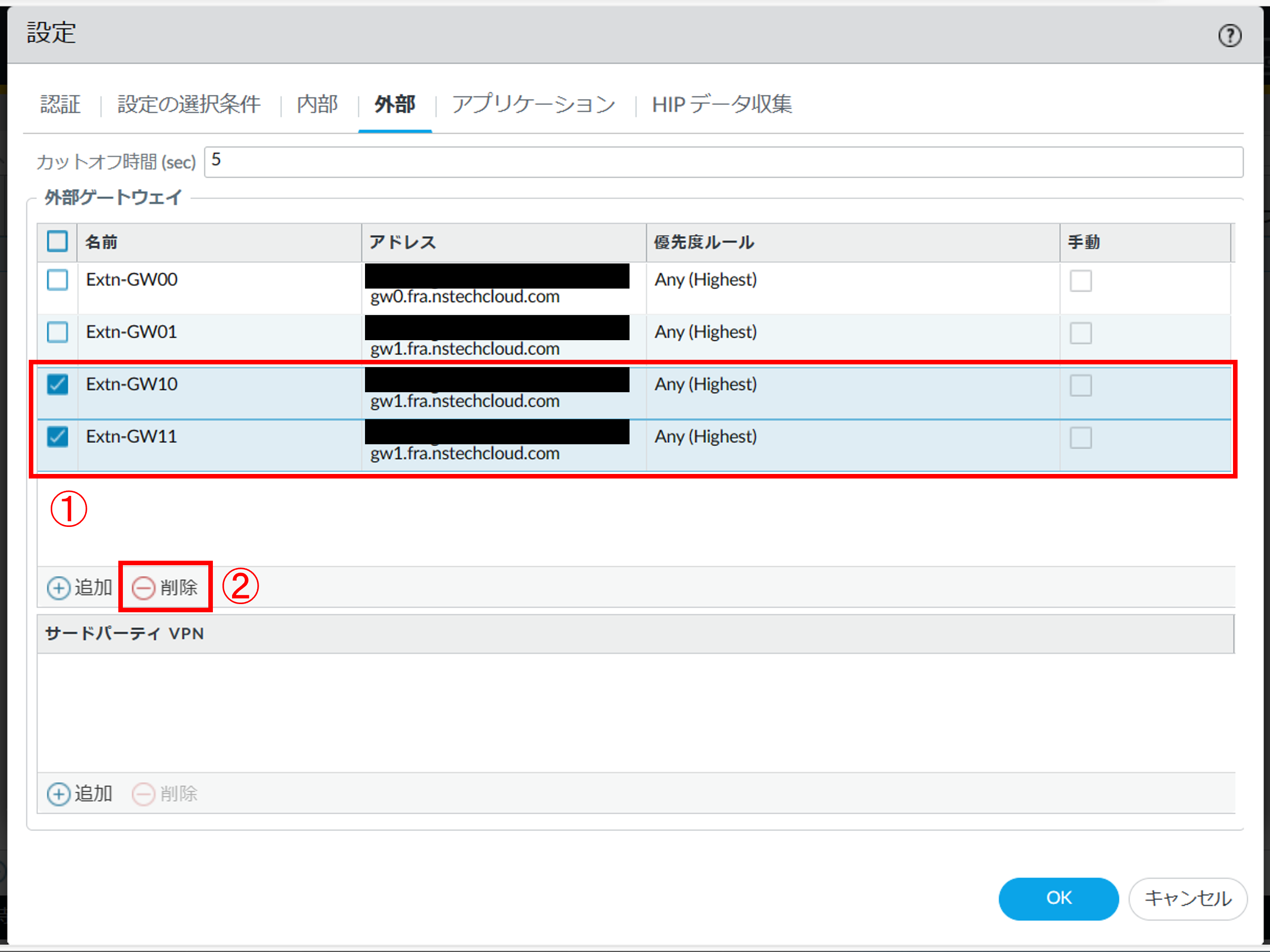Open the HIP データ収集 tab
Screen dimensions: 1270x952
[x=722, y=105]
